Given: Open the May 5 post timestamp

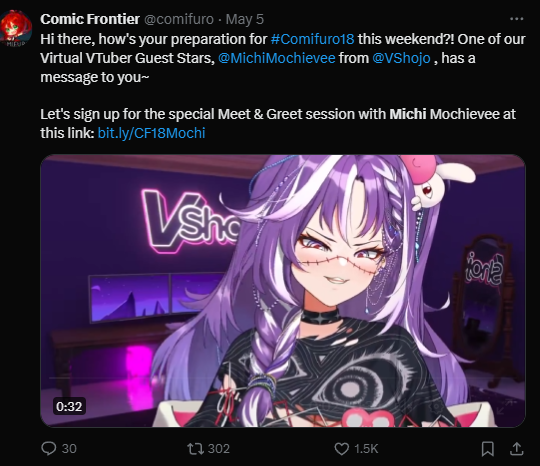Looking at the screenshot, I should point(245,19).
